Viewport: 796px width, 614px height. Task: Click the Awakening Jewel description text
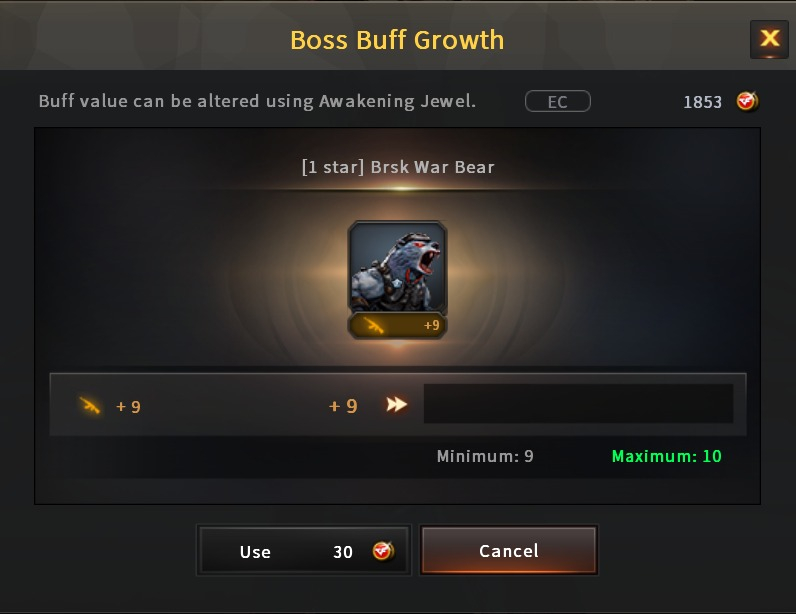(x=257, y=101)
